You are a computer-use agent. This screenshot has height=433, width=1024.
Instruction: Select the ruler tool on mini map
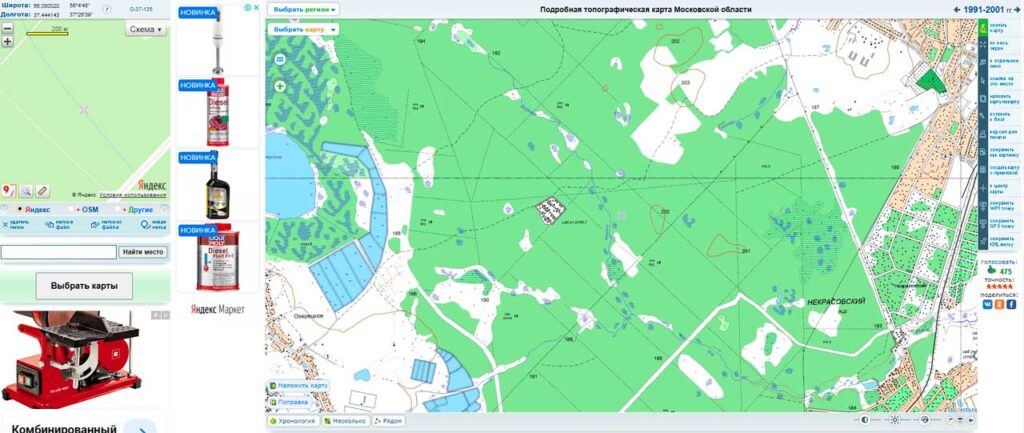(42, 191)
